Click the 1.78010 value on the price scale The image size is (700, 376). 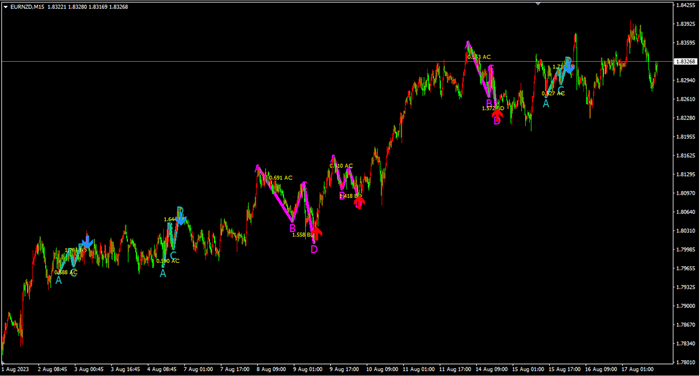[x=686, y=362]
